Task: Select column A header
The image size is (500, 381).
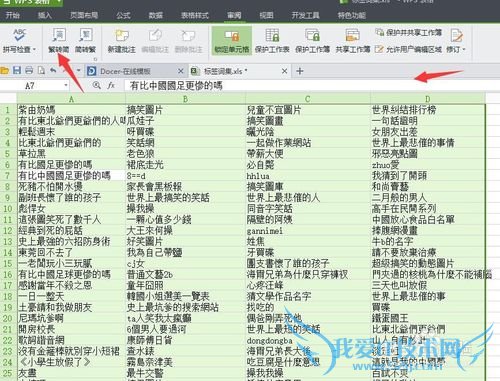Action: point(71,99)
